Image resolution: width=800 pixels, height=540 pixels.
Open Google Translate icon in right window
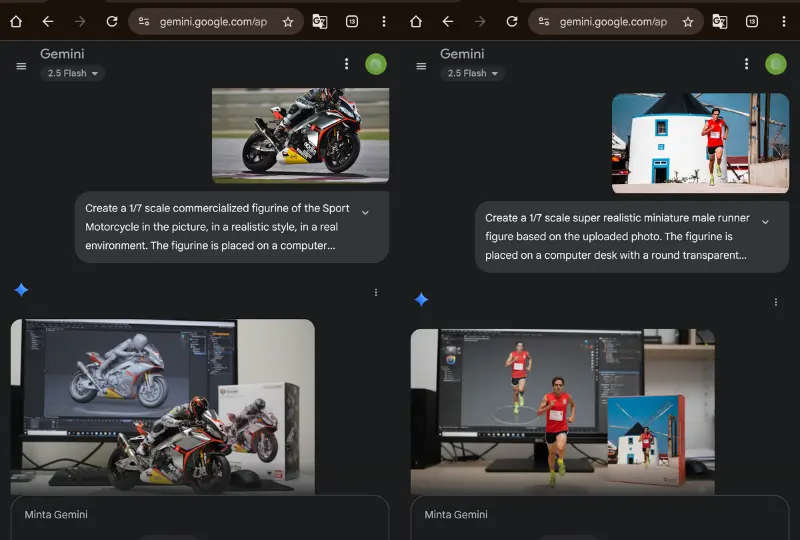pos(720,21)
